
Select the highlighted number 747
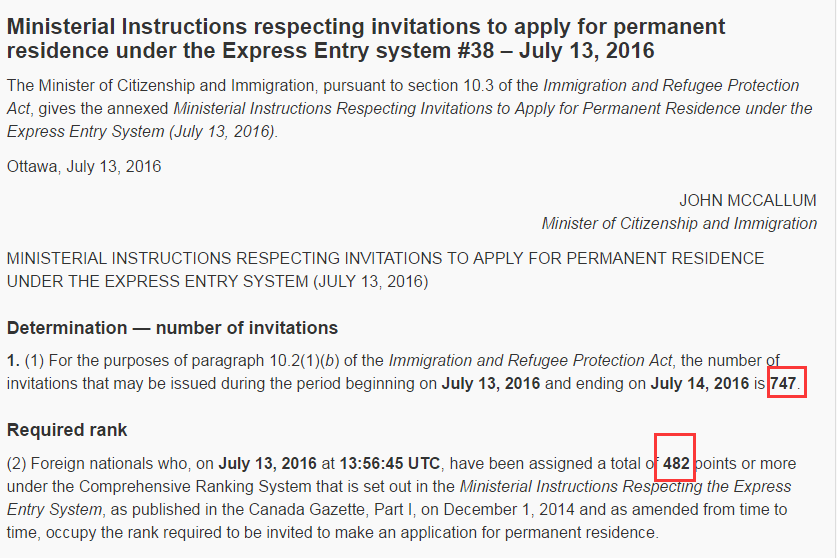(x=783, y=383)
